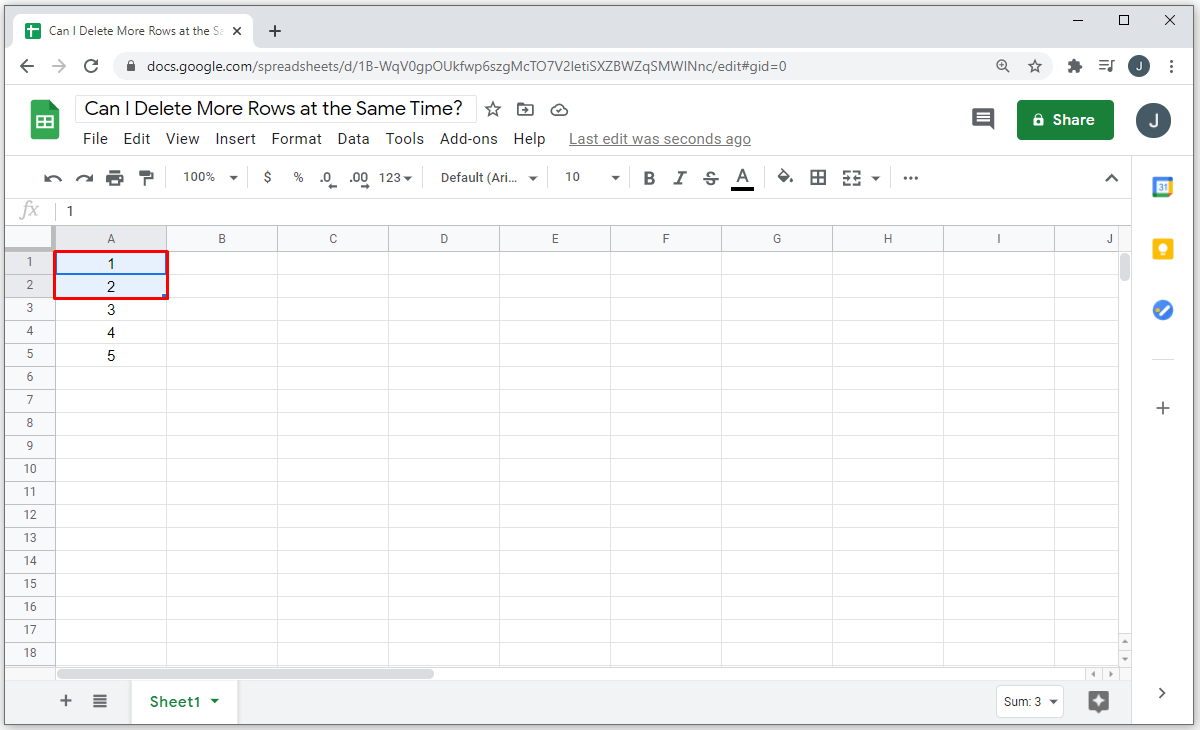Viewport: 1200px width, 730px height.
Task: Open the Format menu
Action: pos(296,139)
